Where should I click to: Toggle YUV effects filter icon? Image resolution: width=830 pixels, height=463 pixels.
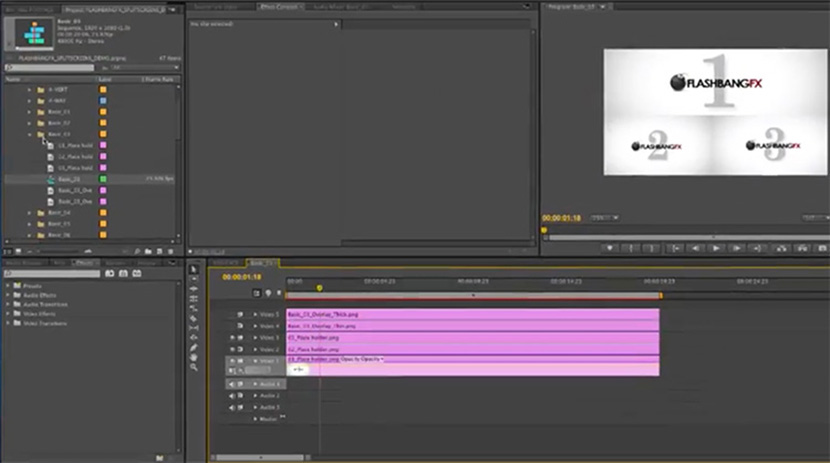click(x=137, y=274)
